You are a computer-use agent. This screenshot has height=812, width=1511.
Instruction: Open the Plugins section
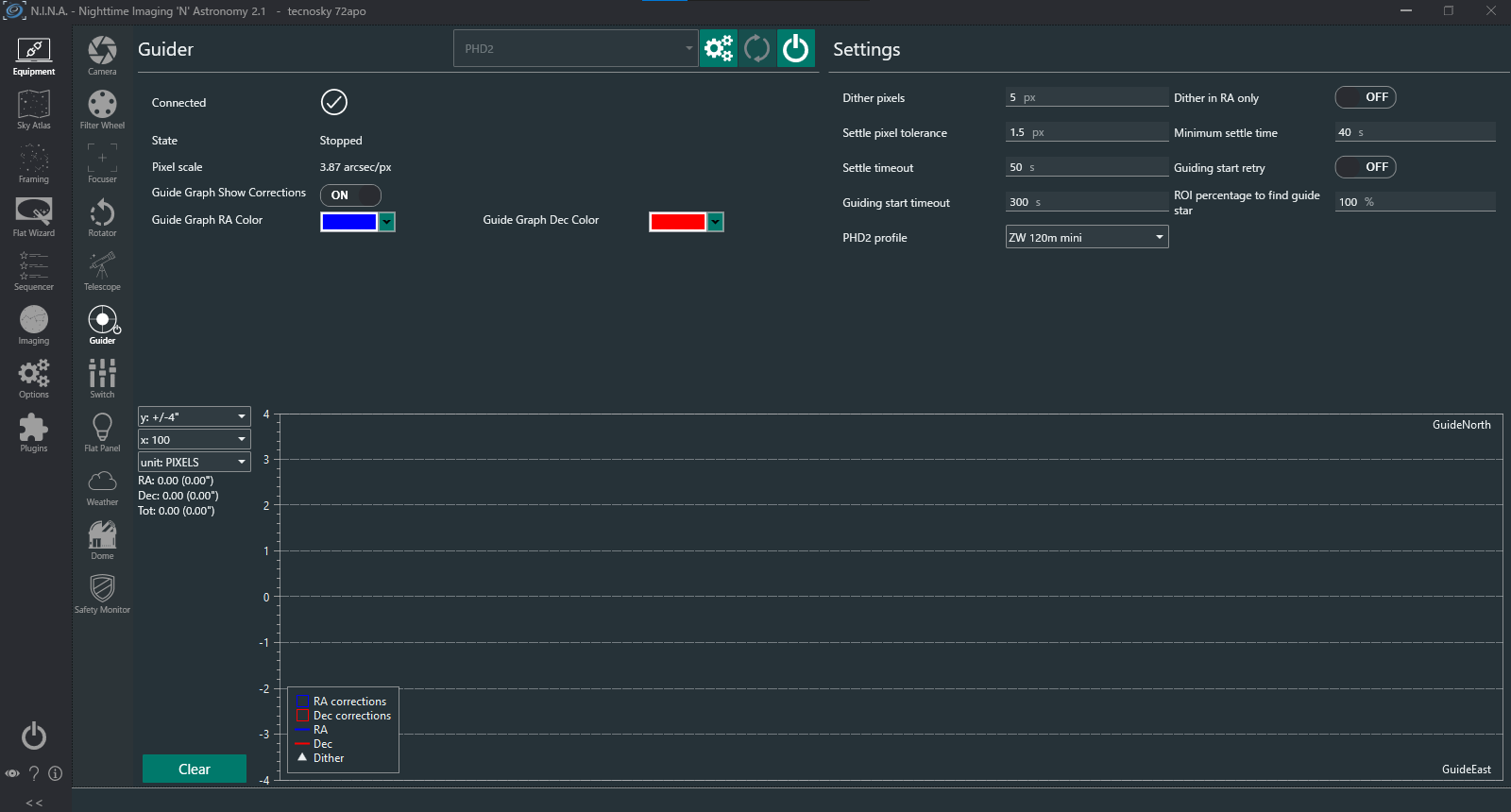[34, 433]
